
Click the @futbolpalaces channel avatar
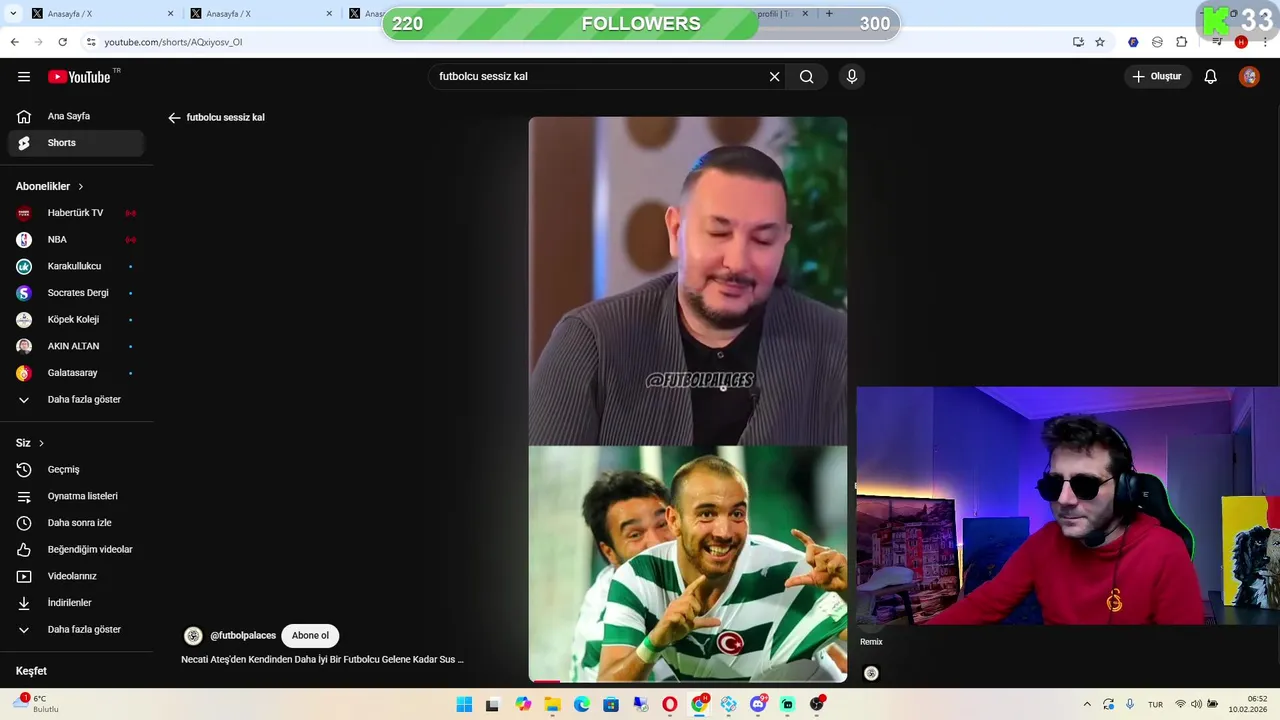pos(193,636)
